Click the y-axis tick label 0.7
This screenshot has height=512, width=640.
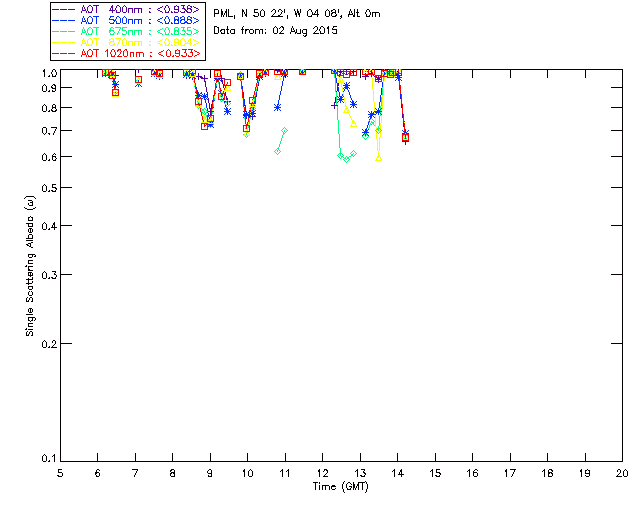(x=49, y=131)
